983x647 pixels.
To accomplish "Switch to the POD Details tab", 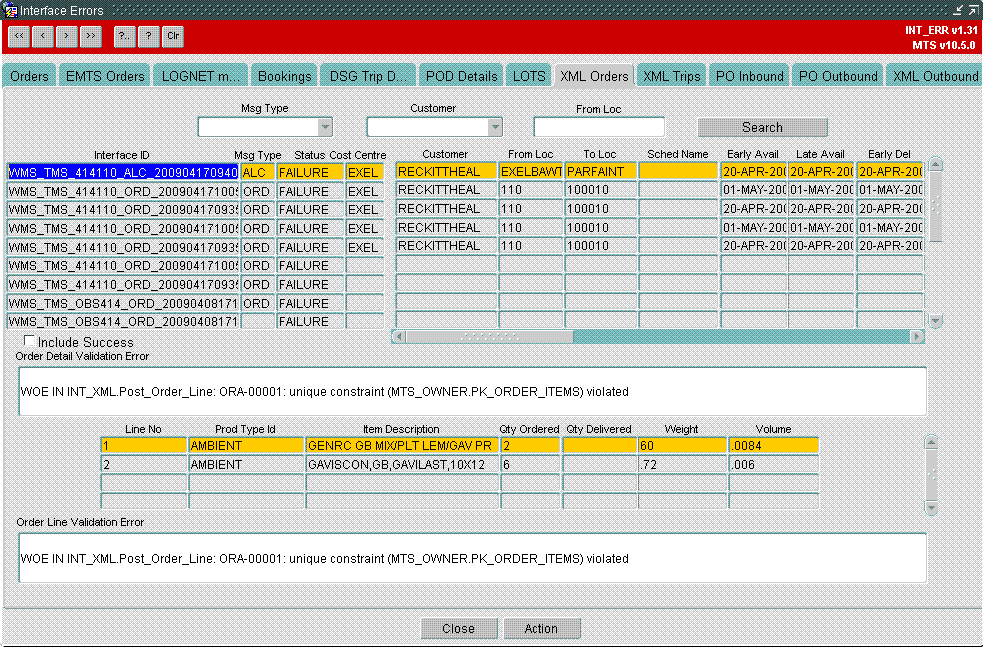I will click(461, 76).
